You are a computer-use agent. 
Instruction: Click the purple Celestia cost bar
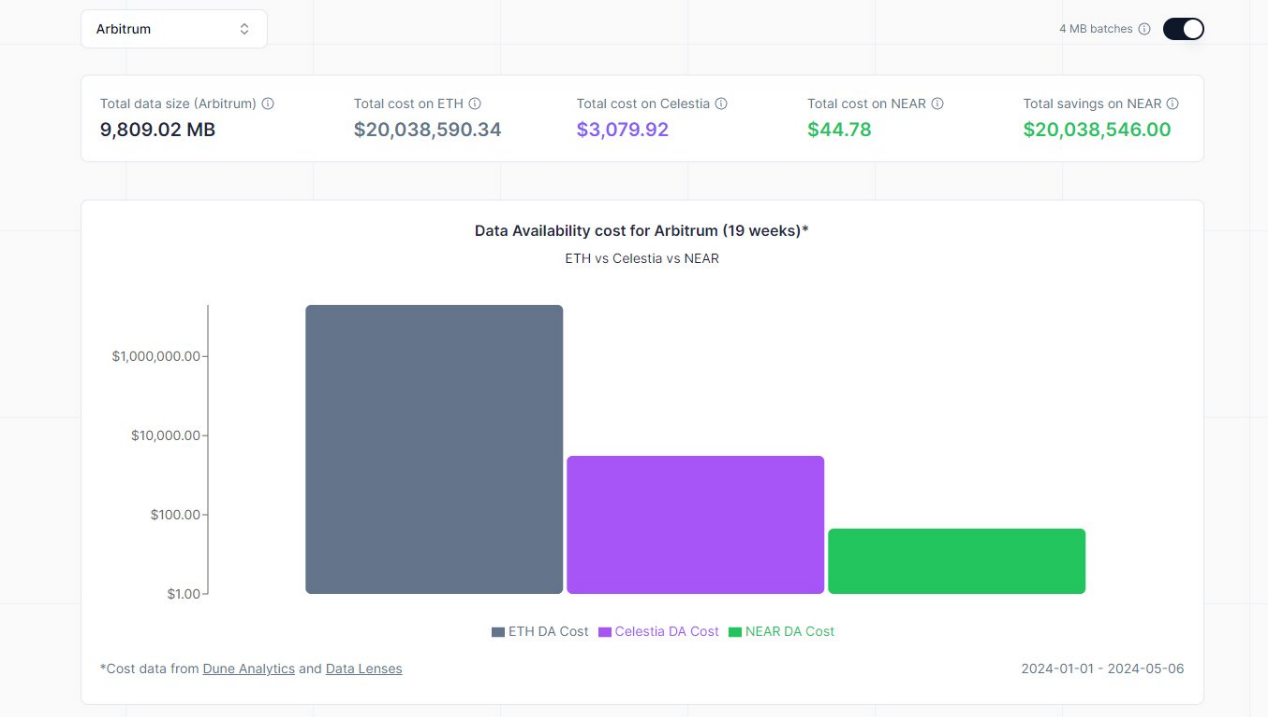(x=695, y=525)
